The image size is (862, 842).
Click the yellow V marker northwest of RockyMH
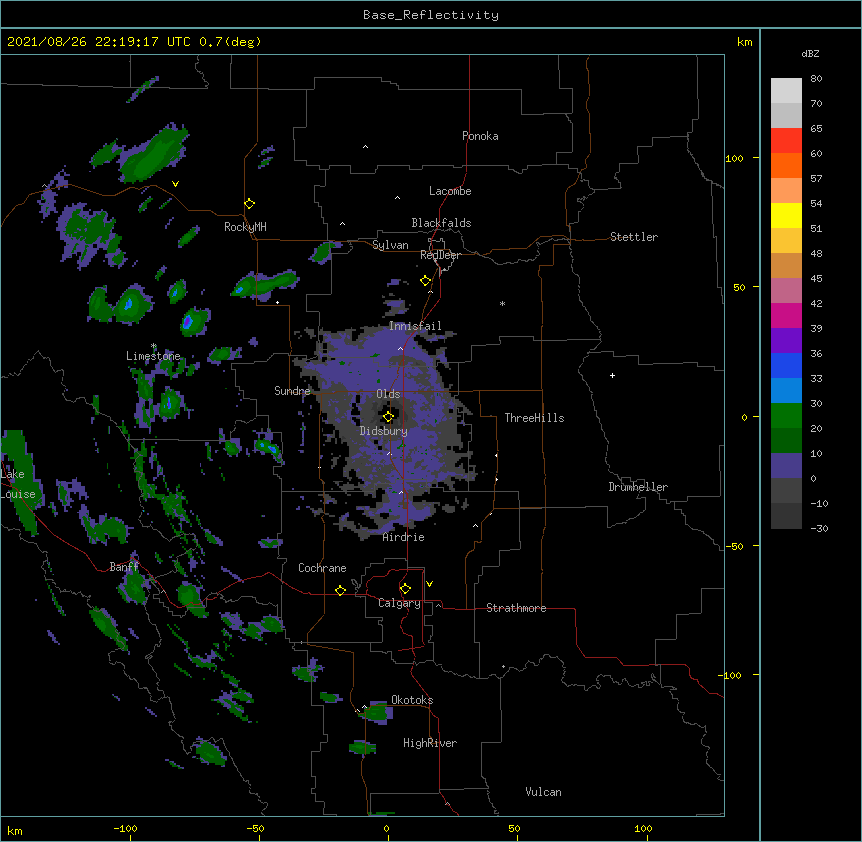tap(175, 184)
